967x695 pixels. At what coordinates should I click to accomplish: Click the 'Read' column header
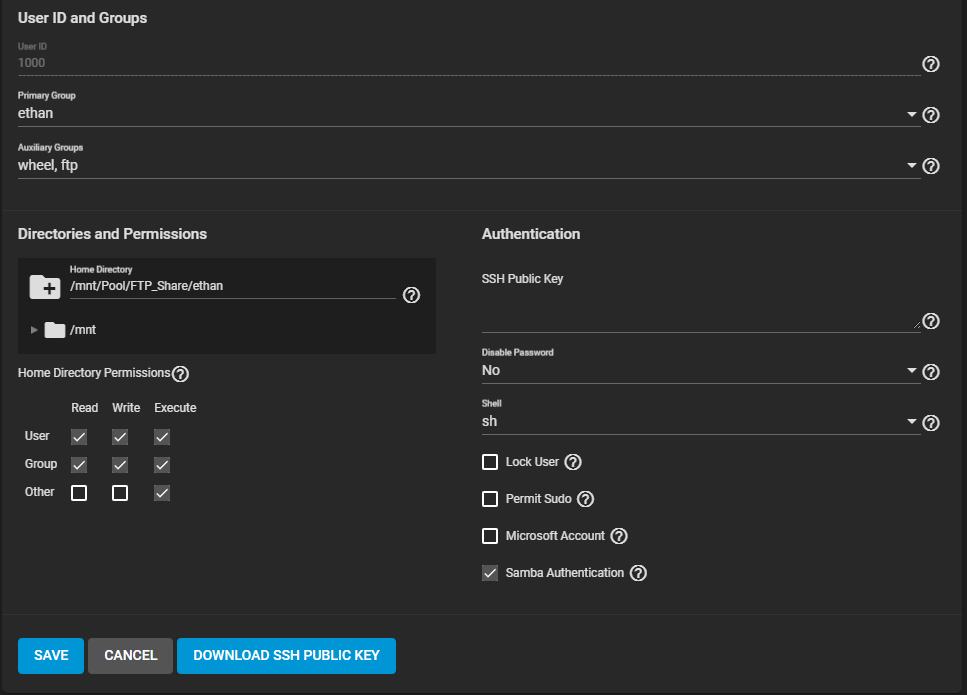tap(84, 408)
